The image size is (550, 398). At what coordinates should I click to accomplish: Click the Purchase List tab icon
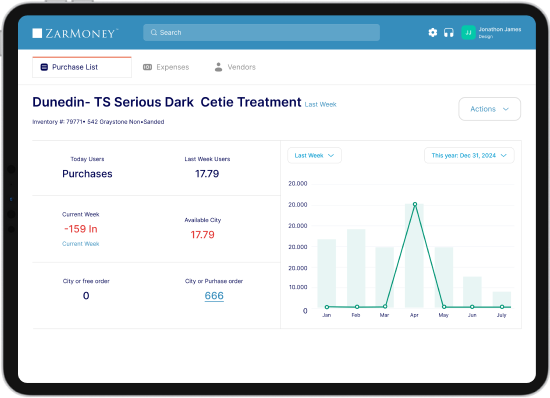coord(44,67)
